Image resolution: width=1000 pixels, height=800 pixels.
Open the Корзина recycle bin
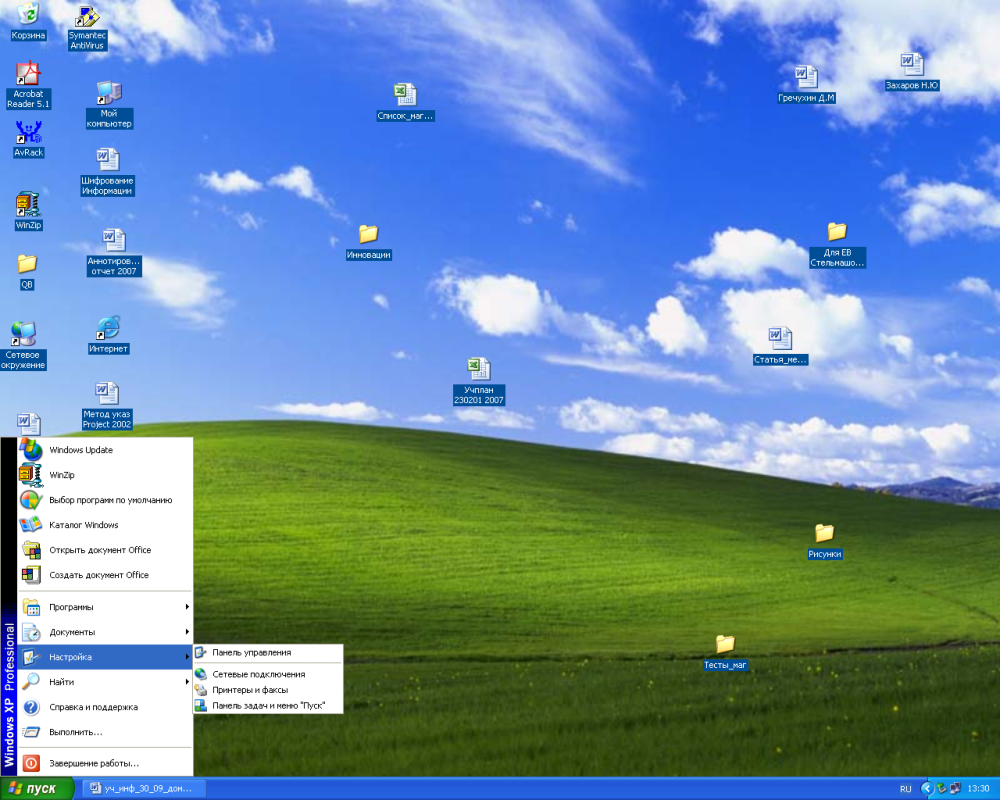28,15
